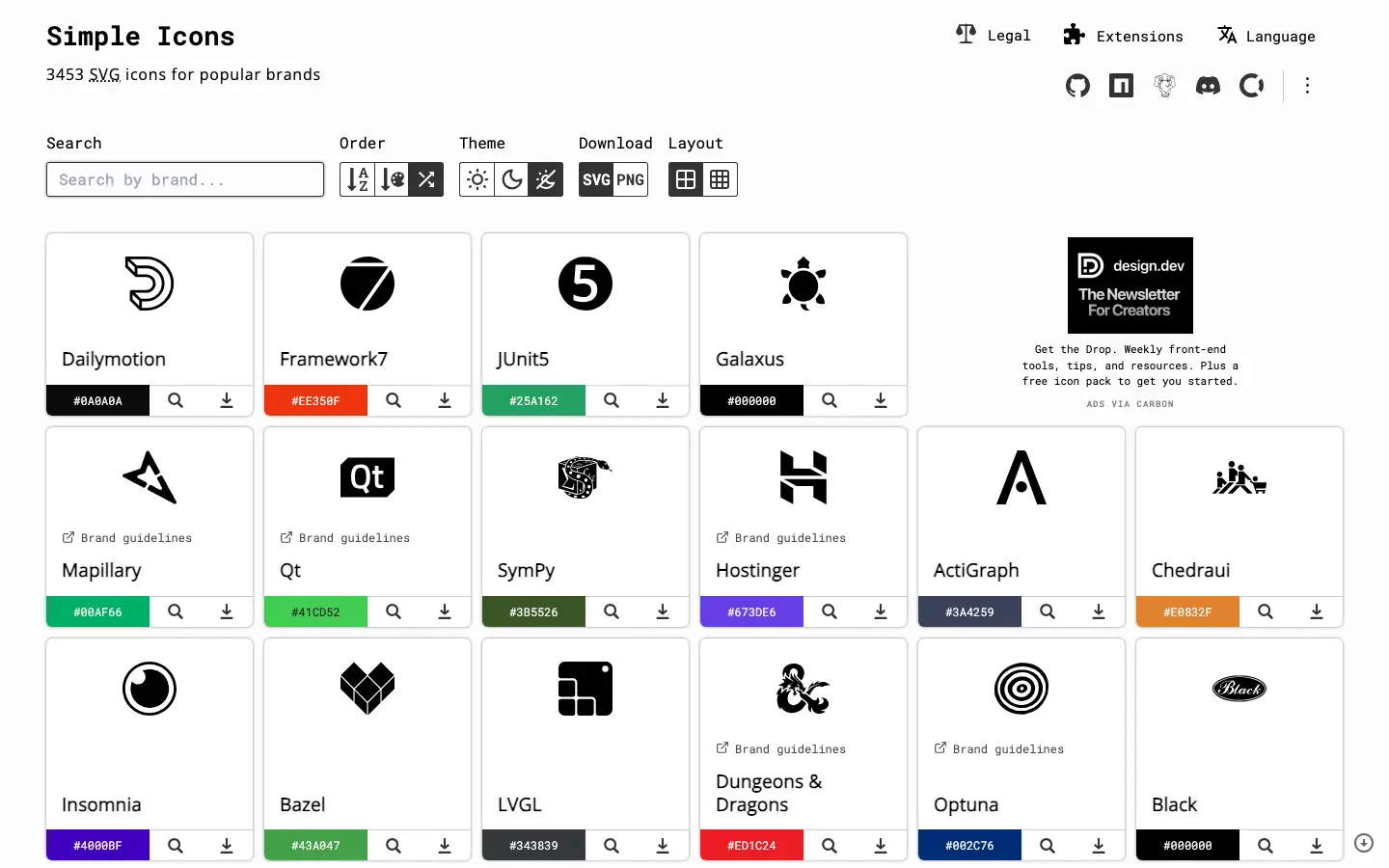Click the Qt brand logo image
This screenshot has height=868, width=1389.
368,477
